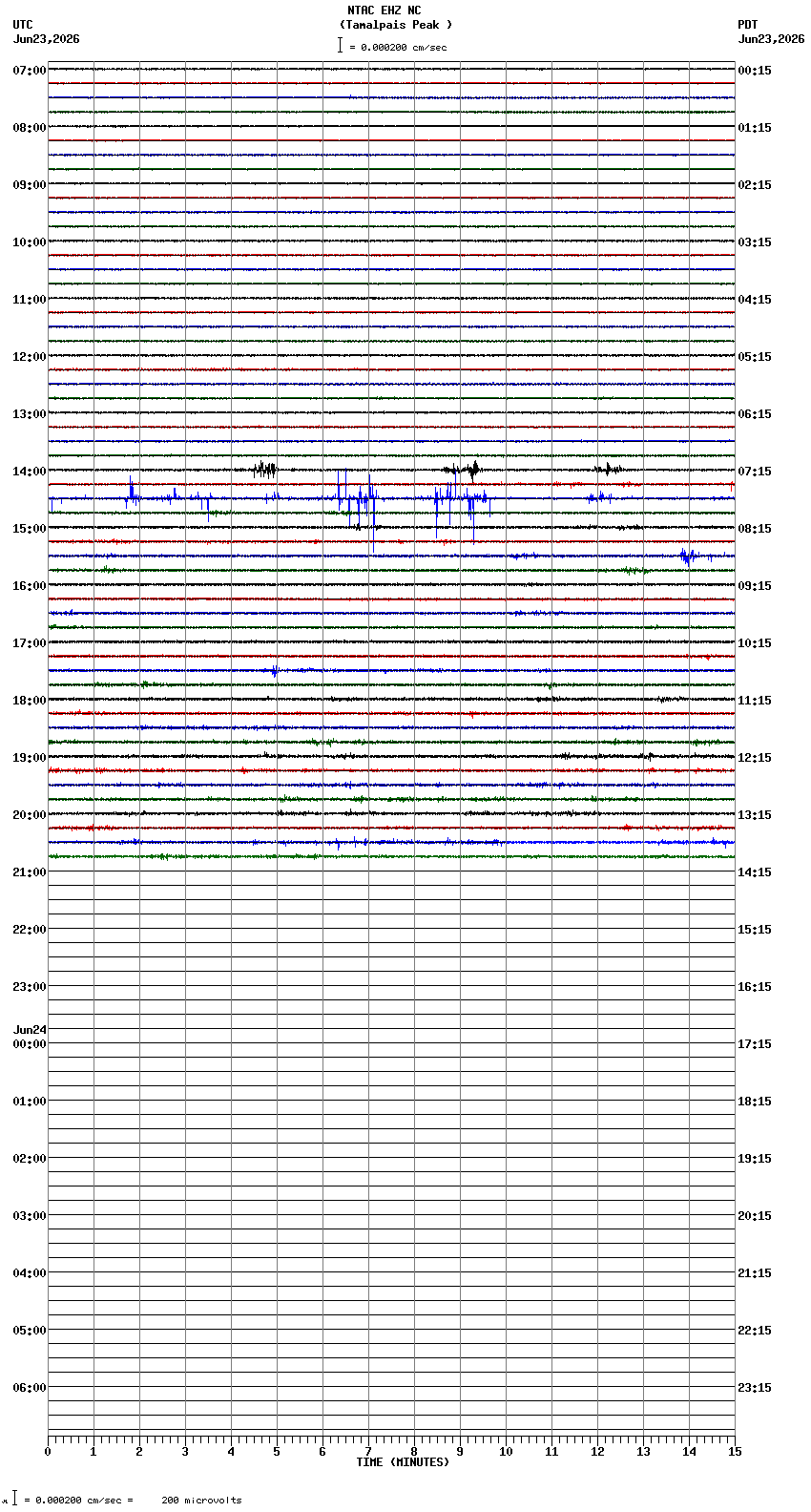
Task: Click the 01:00 UTC row label
Action: coord(30,1102)
